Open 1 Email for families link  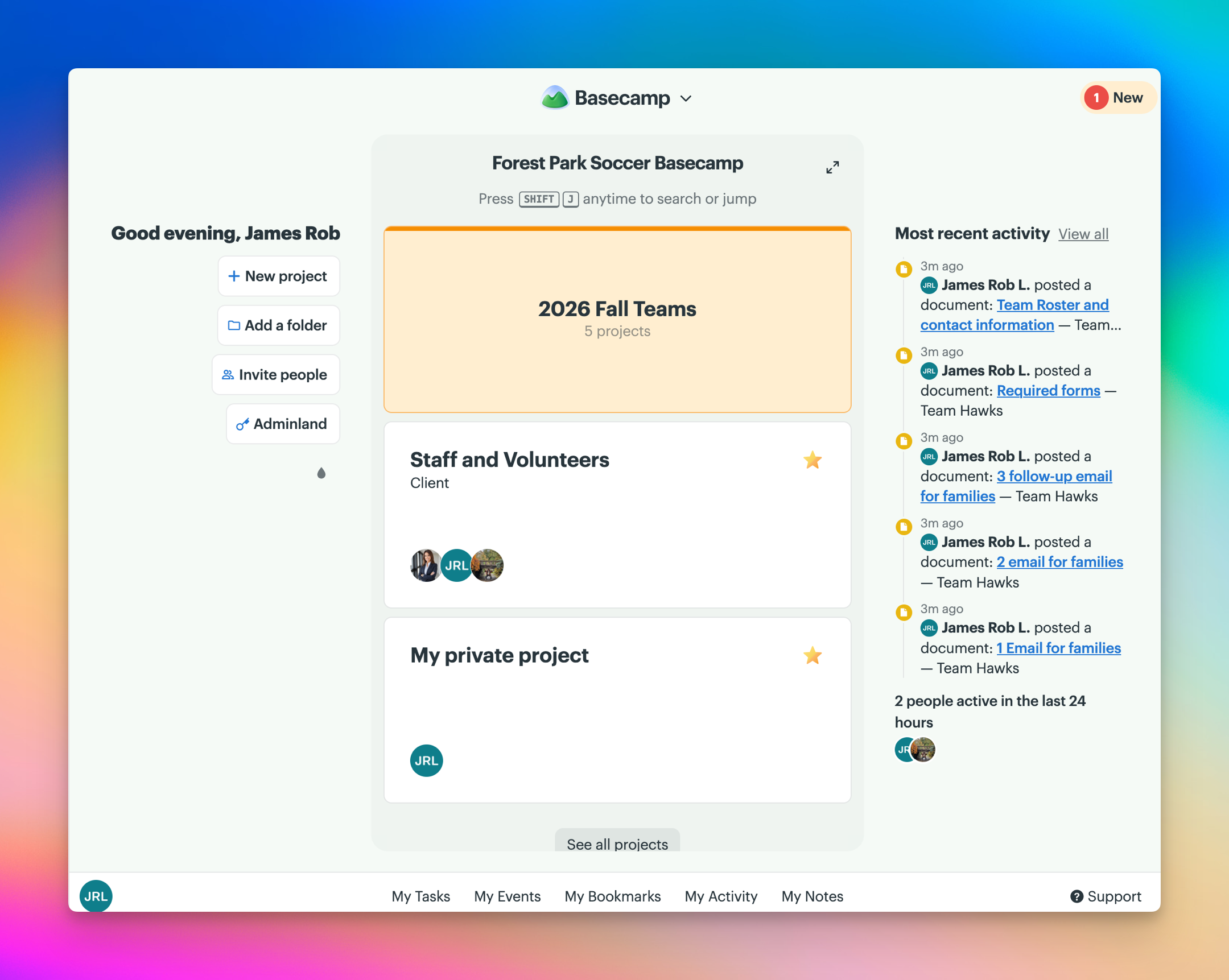1058,648
